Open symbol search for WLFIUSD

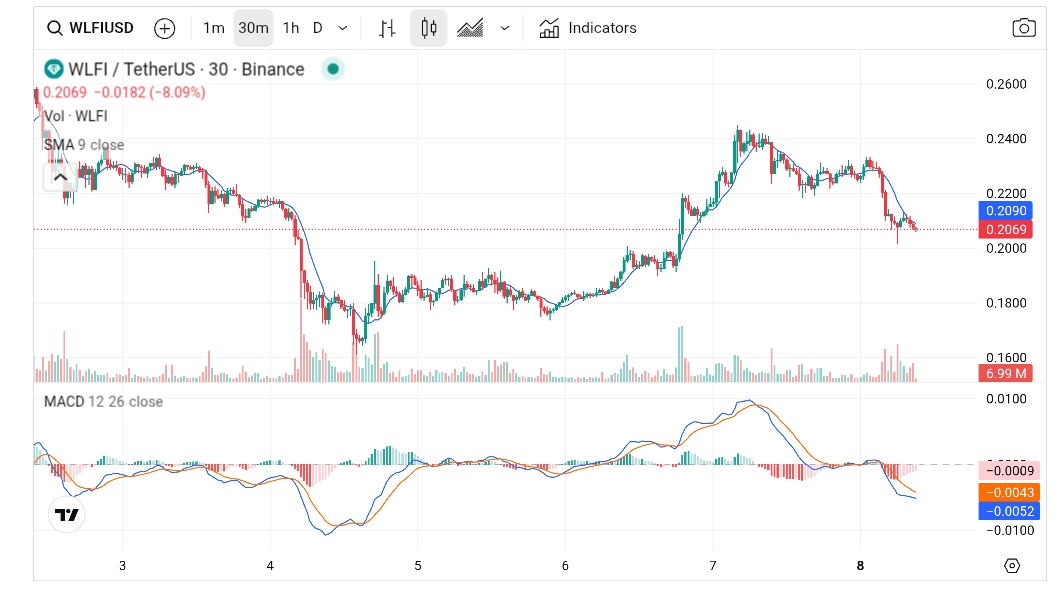pos(90,28)
